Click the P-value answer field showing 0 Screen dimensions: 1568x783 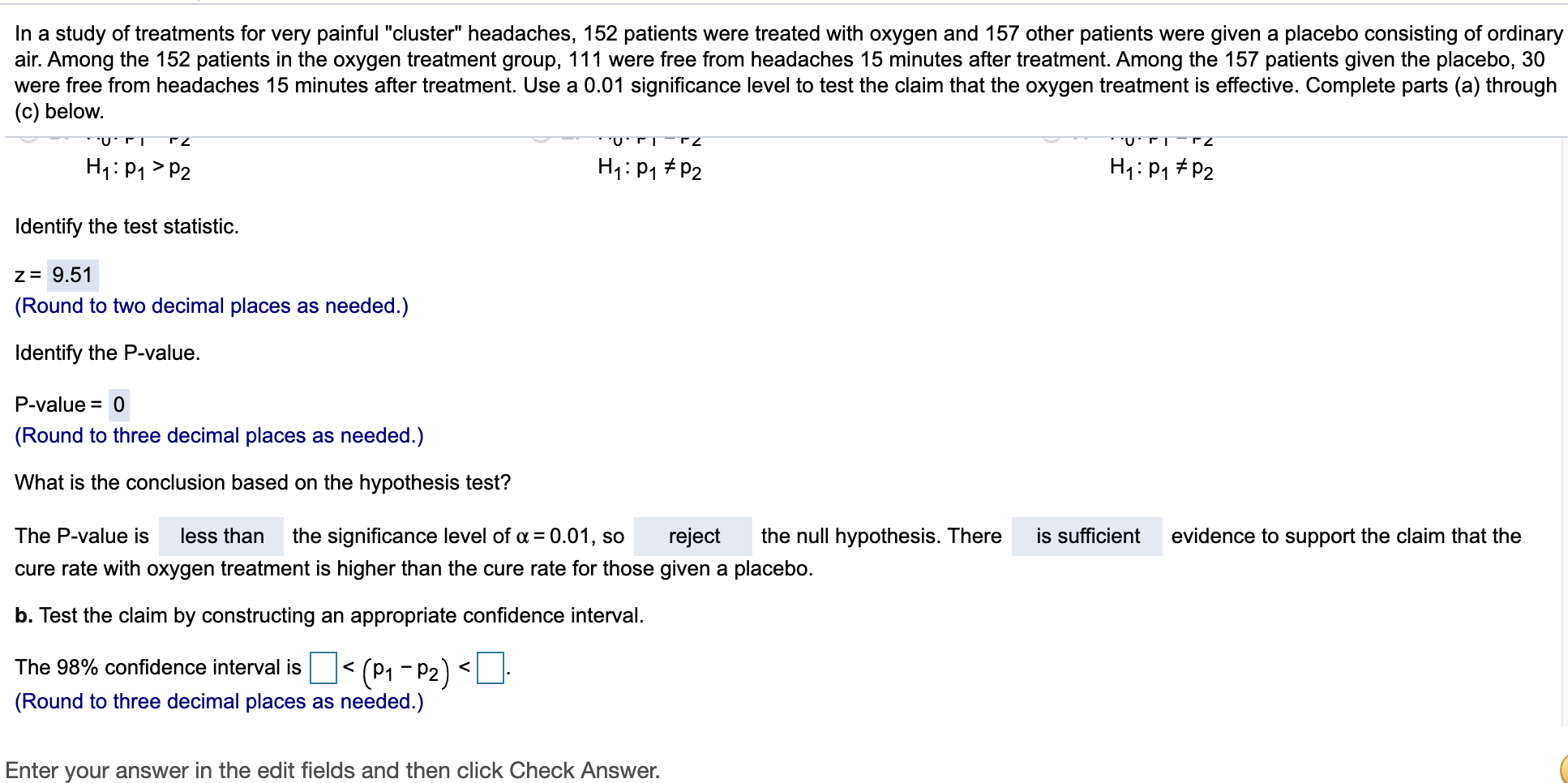coord(118,404)
